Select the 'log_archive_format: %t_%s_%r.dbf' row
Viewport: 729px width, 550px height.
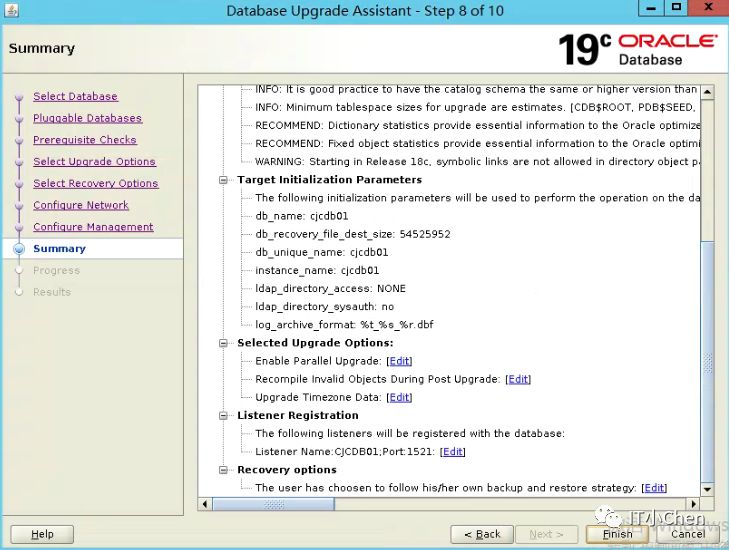pos(344,325)
